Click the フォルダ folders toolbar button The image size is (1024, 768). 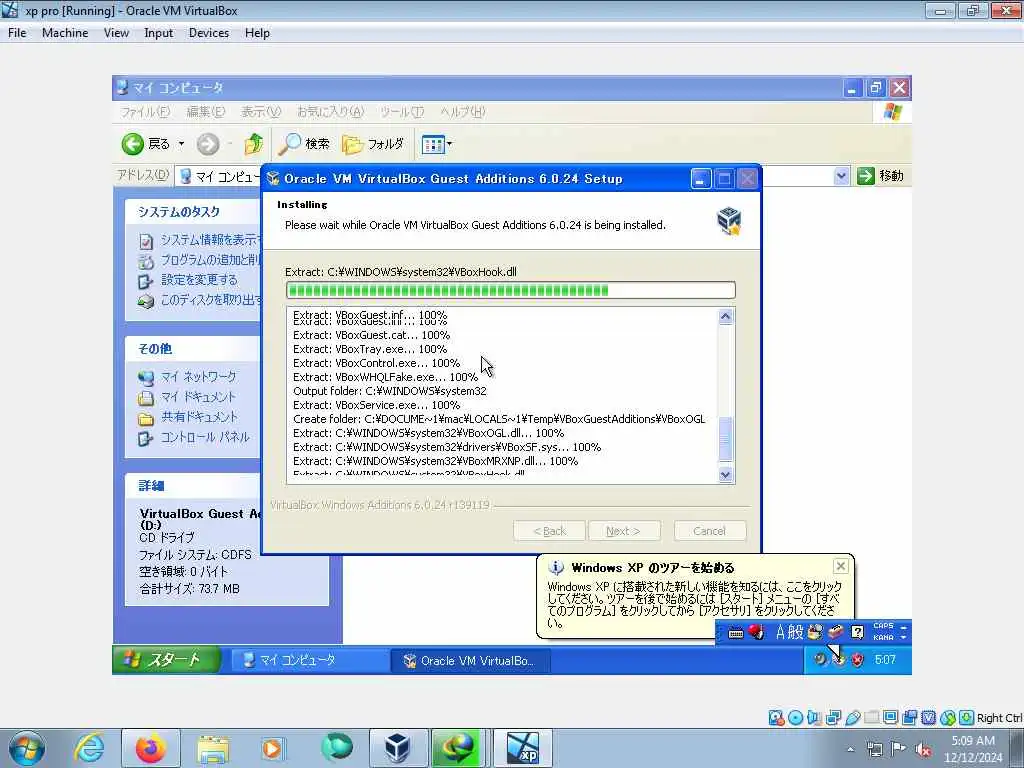[x=373, y=144]
